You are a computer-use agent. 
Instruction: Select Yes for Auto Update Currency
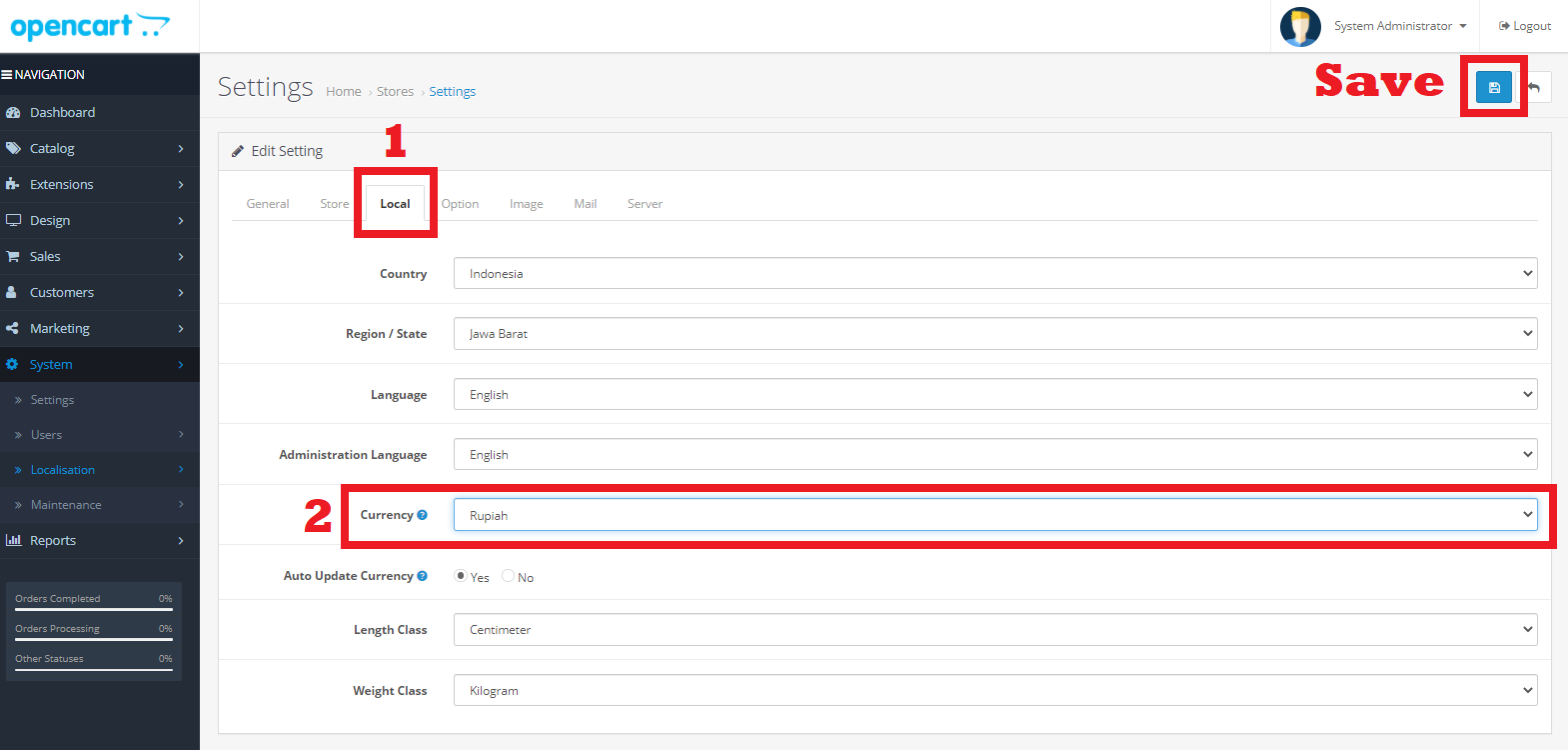[460, 576]
